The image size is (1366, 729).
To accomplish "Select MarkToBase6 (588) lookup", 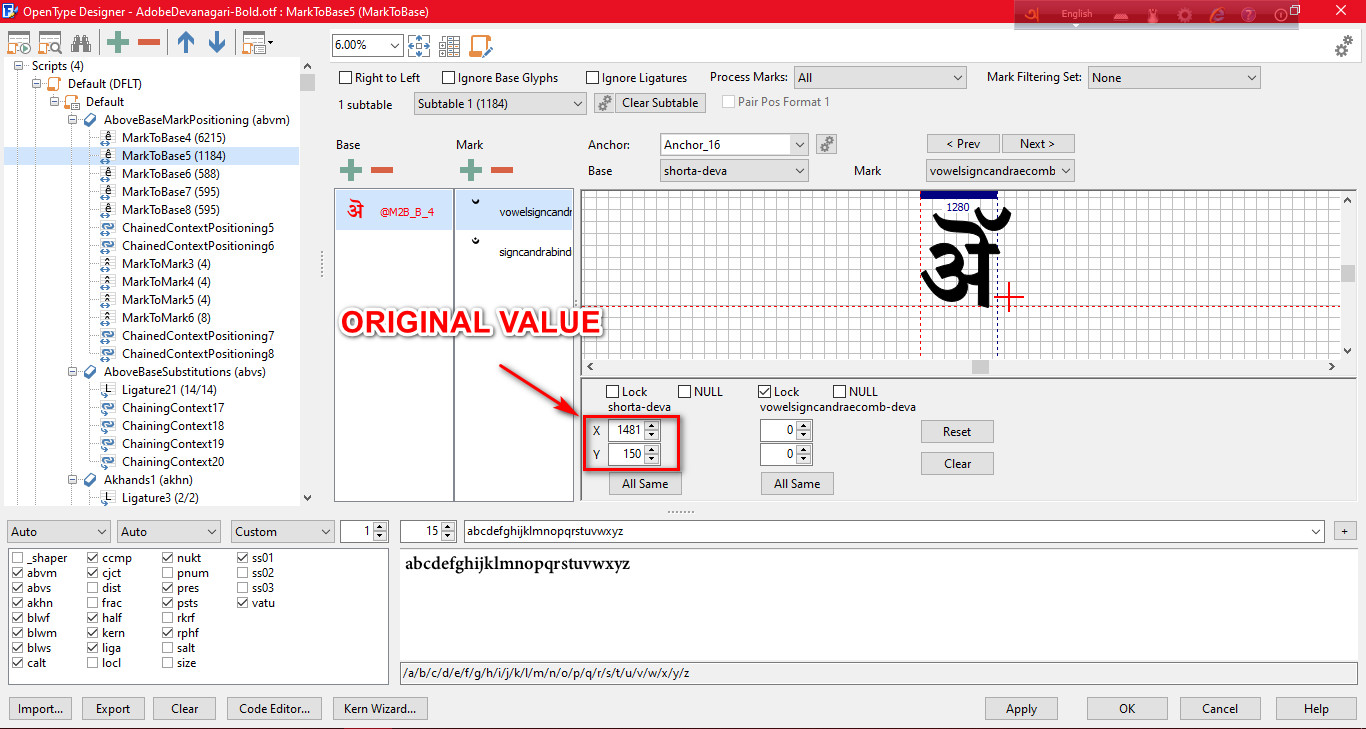I will pyautogui.click(x=170, y=174).
